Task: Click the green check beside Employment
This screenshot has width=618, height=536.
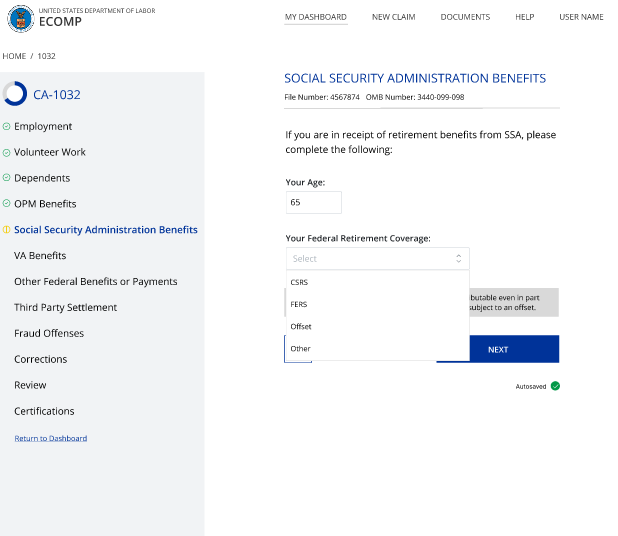Action: point(7,126)
